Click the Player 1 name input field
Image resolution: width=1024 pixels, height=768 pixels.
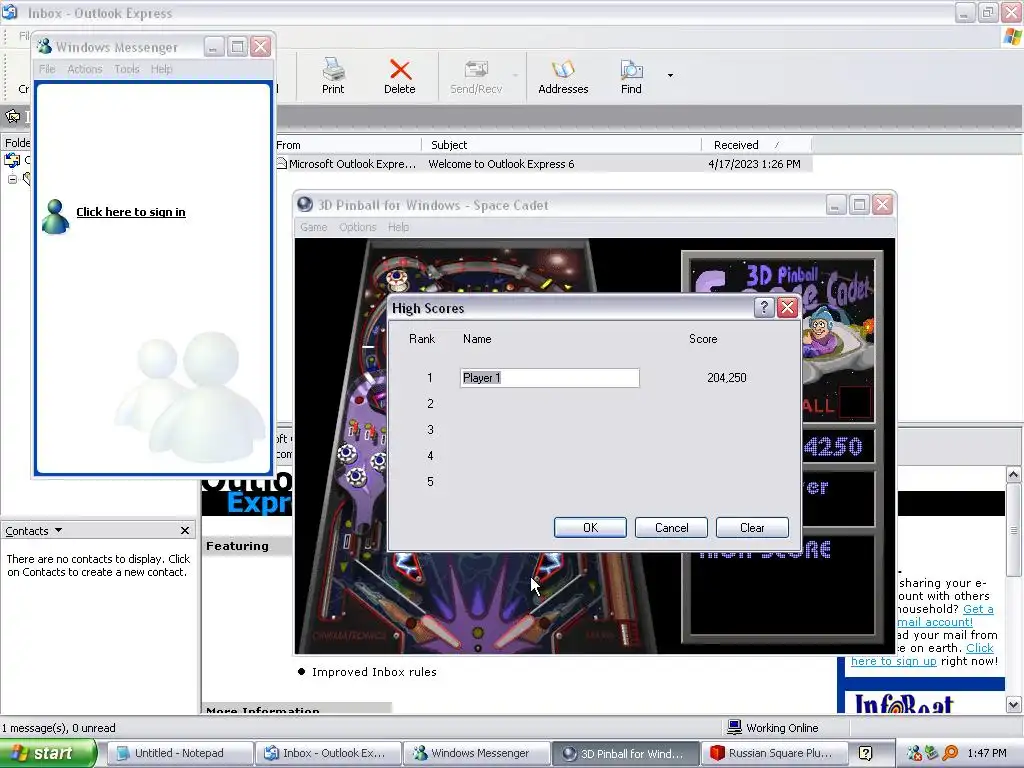[550, 377]
